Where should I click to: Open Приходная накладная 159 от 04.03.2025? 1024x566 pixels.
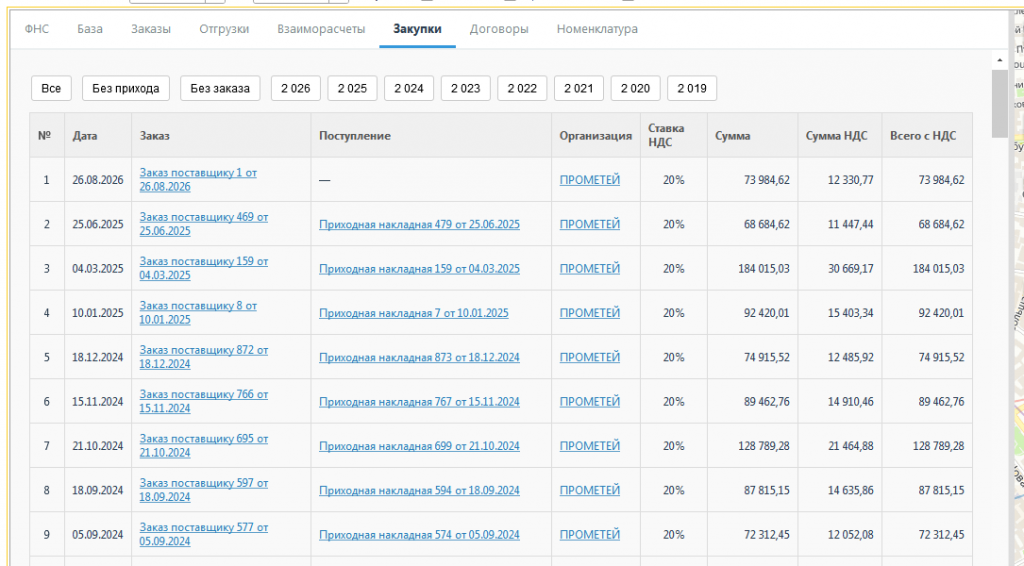(x=419, y=268)
